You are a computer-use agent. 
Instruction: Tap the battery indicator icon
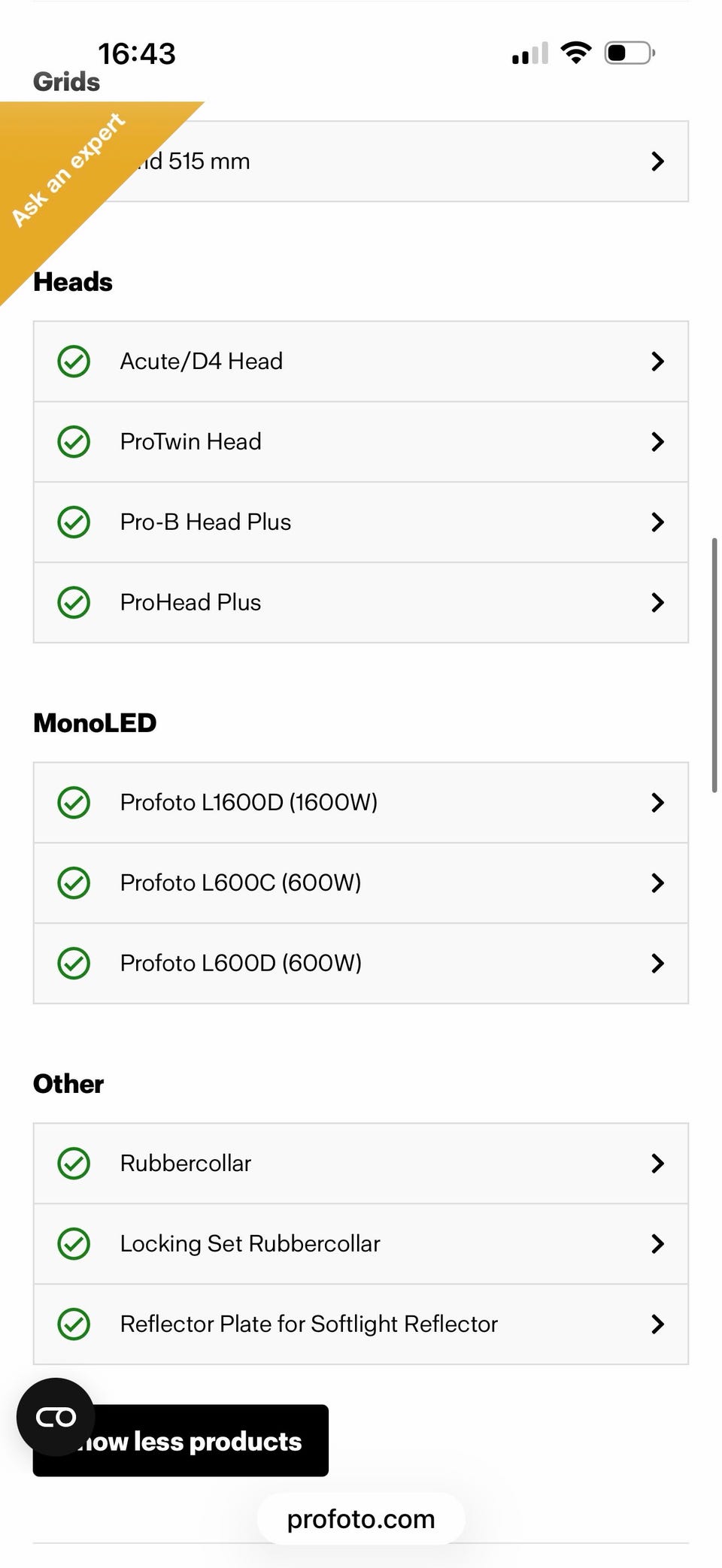629,53
